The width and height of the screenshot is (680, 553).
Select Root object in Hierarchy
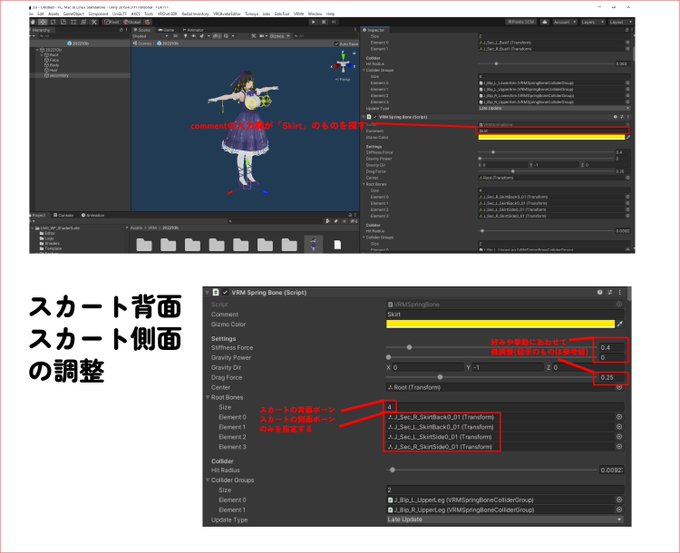click(54, 55)
